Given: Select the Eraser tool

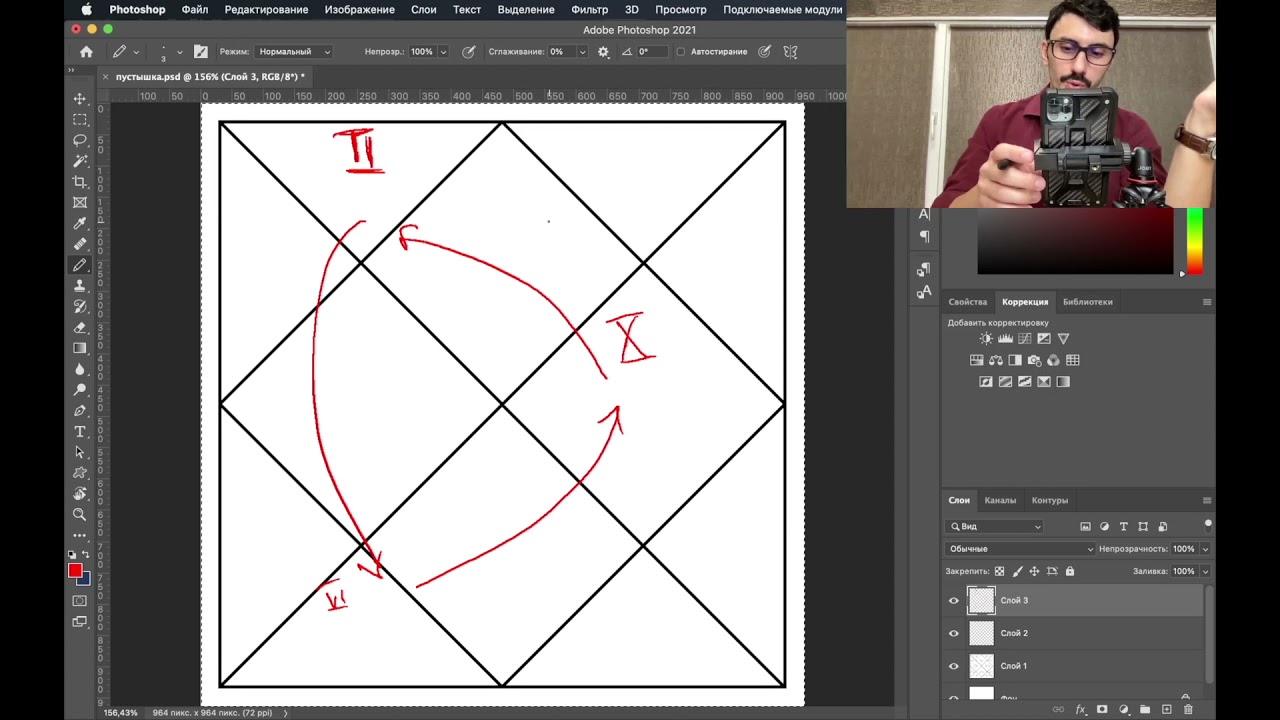Looking at the screenshot, I should tap(80, 327).
